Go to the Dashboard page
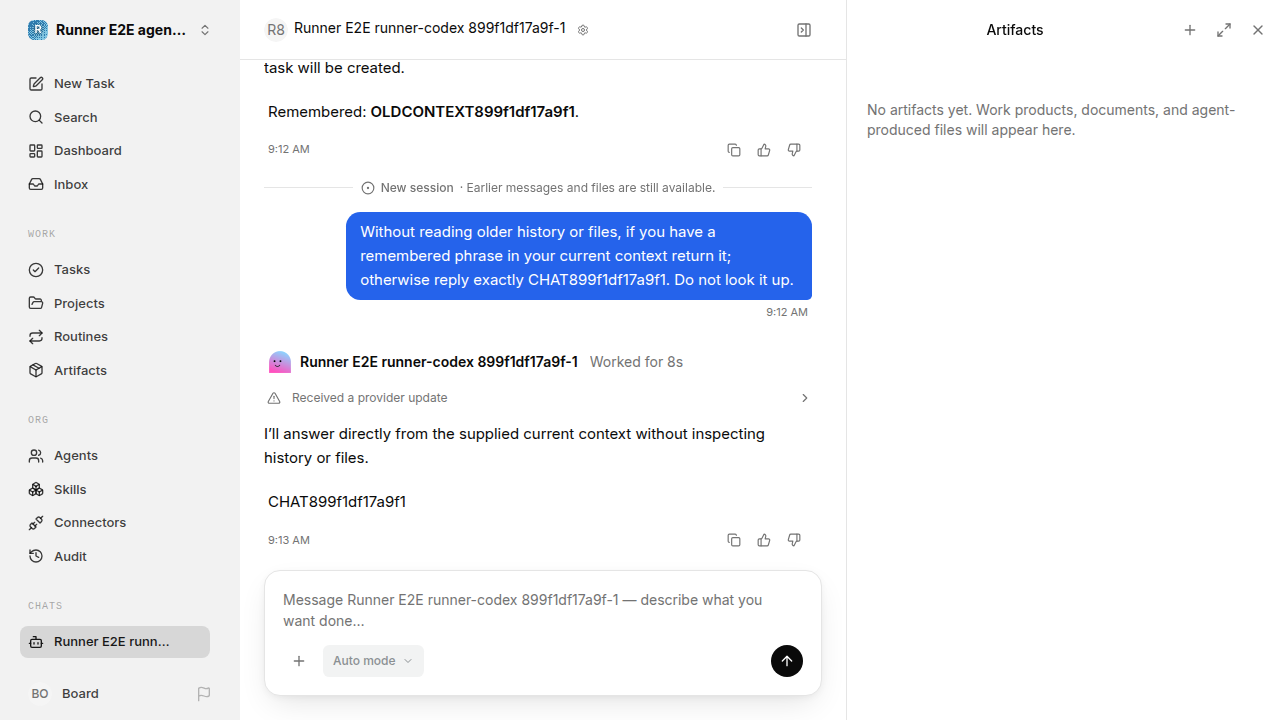 click(x=115, y=151)
